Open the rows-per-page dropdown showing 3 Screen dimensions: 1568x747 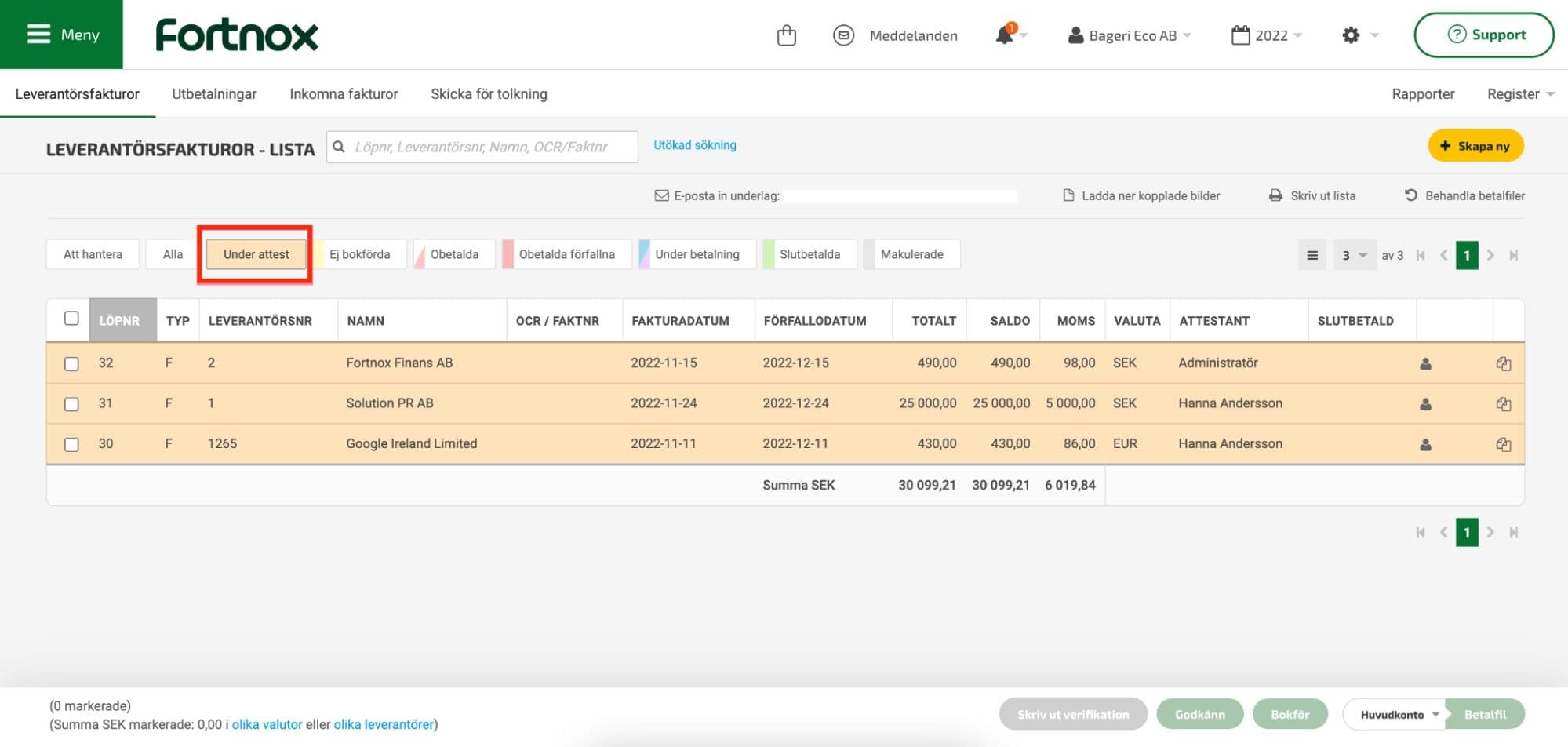[x=1355, y=255]
